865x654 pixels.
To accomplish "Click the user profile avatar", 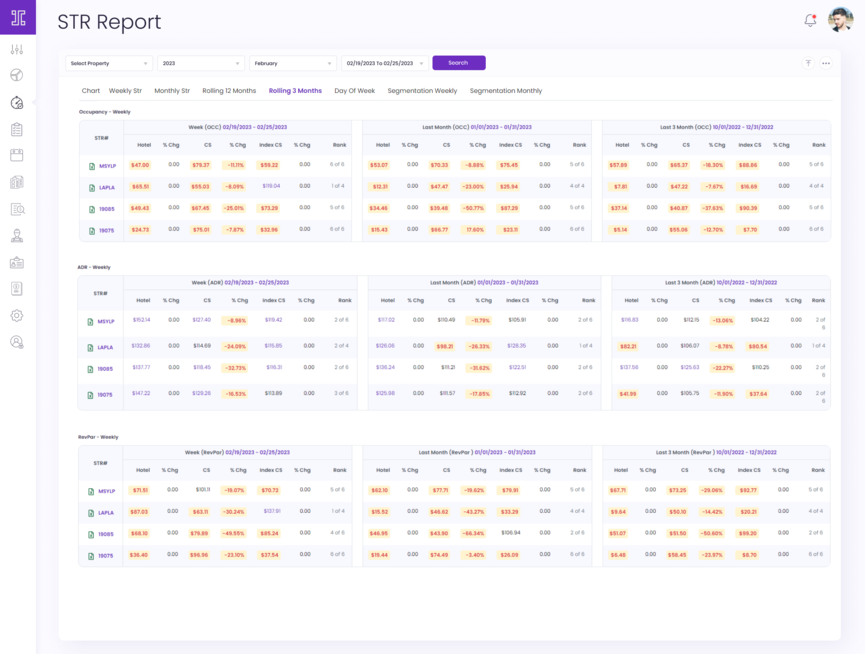I will coord(840,20).
